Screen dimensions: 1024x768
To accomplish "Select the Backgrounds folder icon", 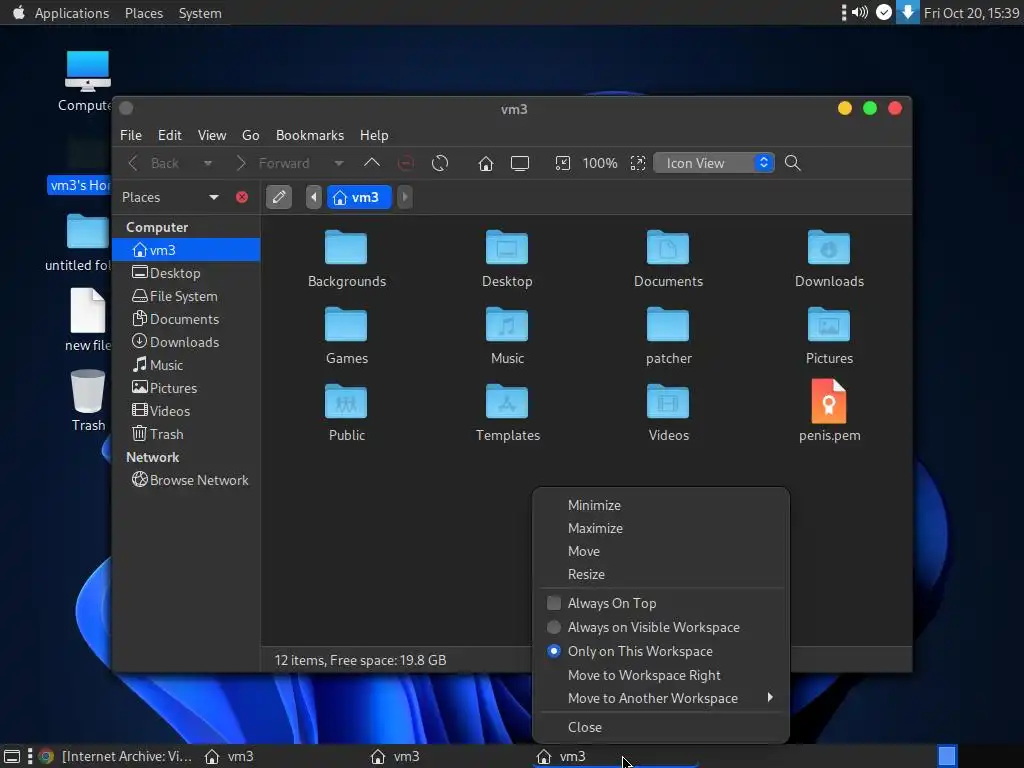I will click(x=346, y=247).
